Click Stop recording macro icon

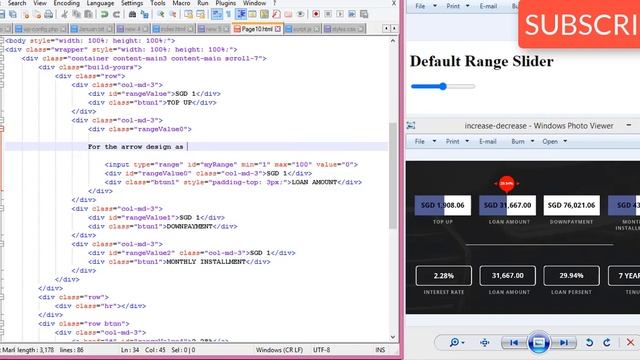(328, 14)
